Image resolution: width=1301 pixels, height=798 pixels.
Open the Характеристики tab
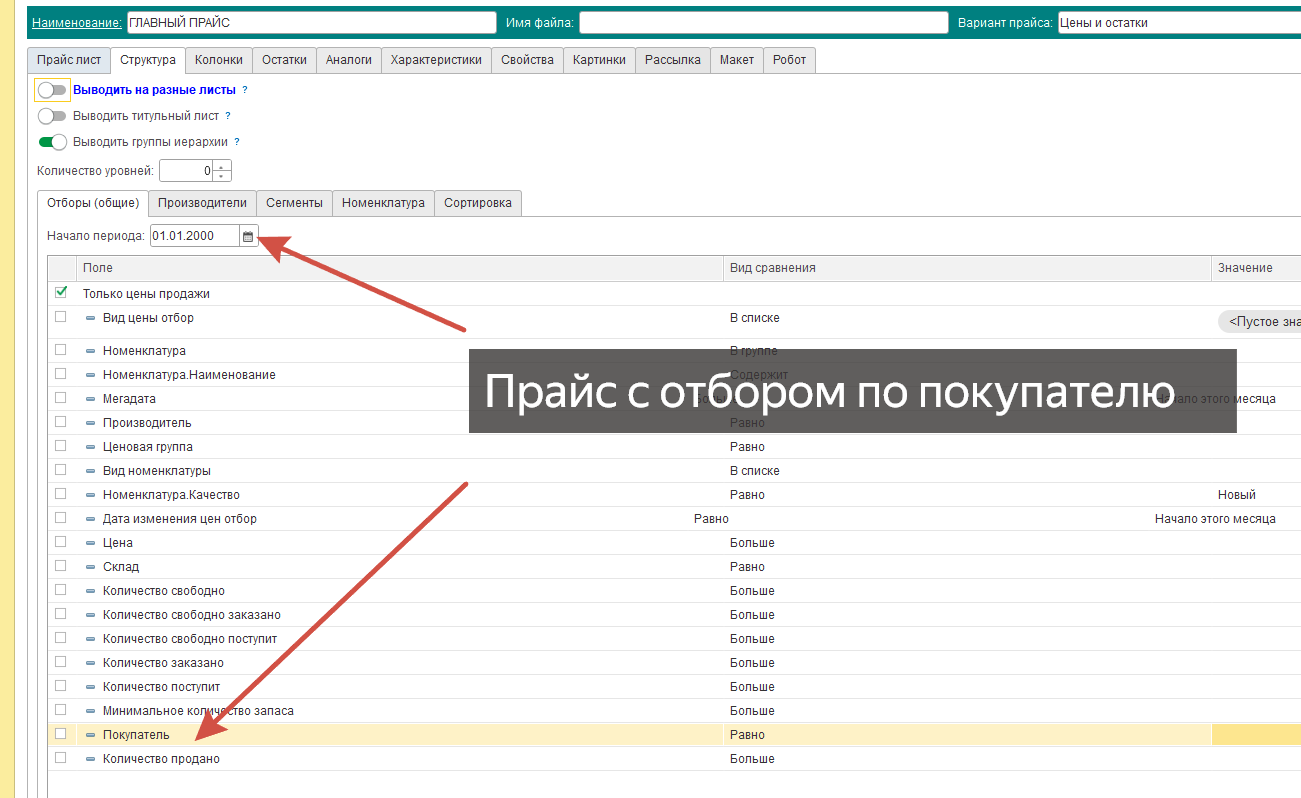point(437,60)
